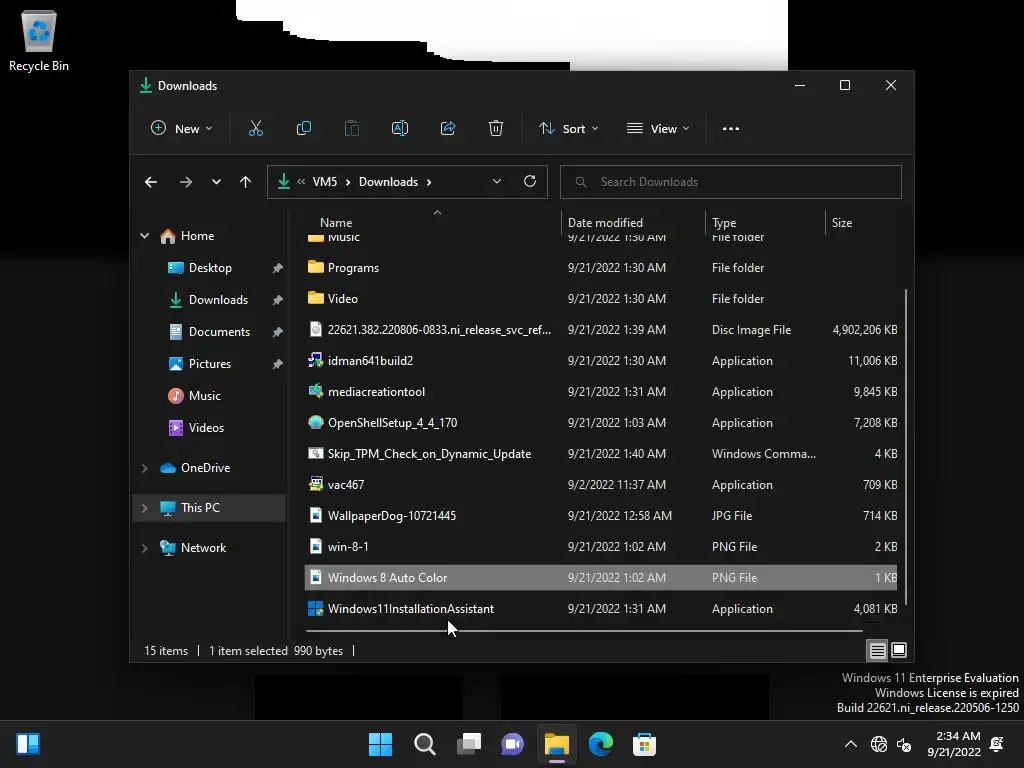1024x768 pixels.
Task: Open Microsoft Store from the taskbar
Action: point(645,744)
